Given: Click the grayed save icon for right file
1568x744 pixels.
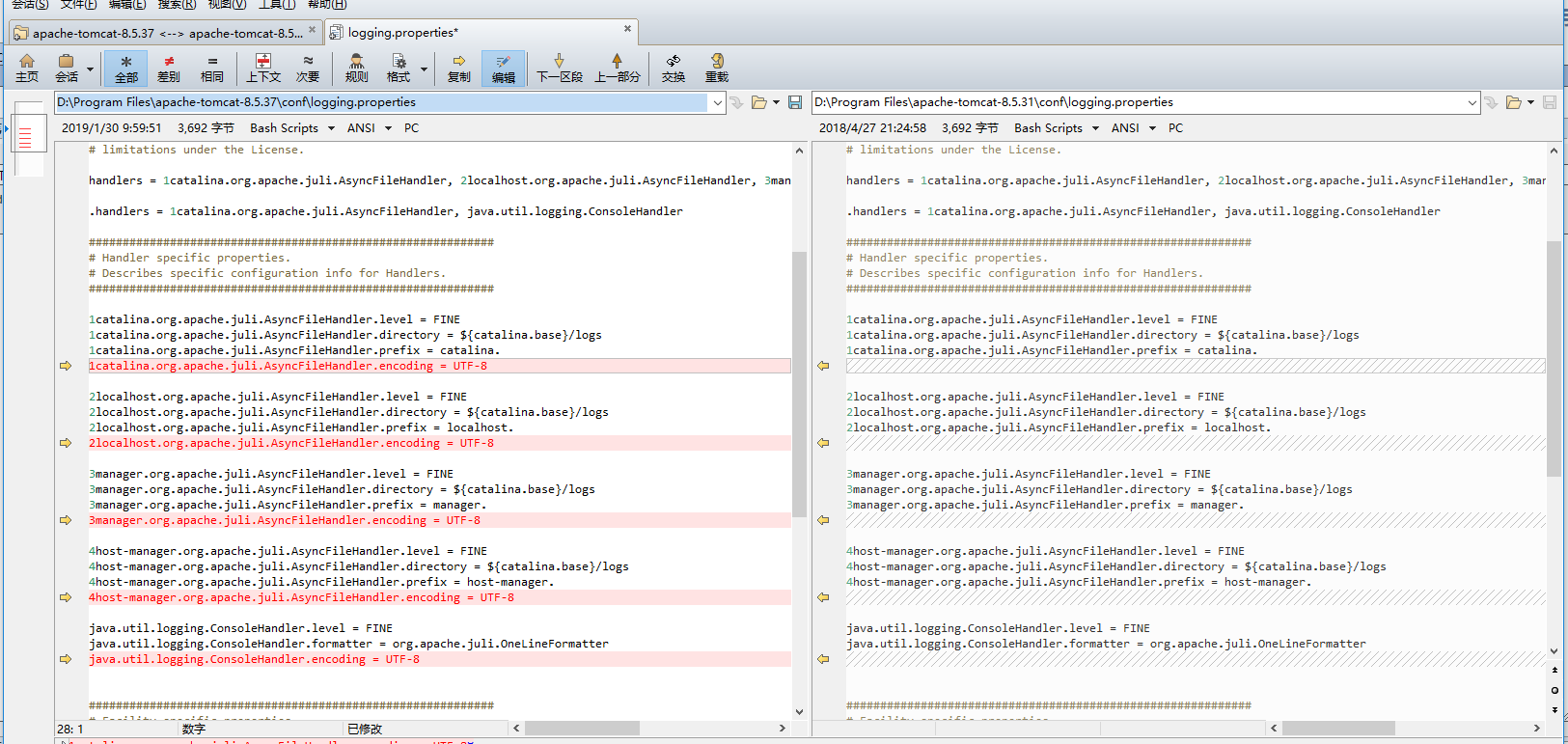Looking at the screenshot, I should coord(1550,102).
